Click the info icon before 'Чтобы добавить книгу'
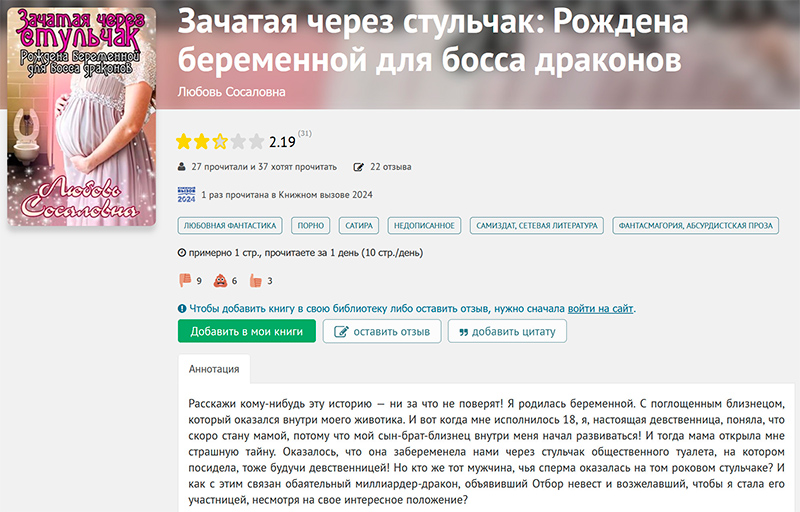The height and width of the screenshot is (512, 800). coord(182,309)
